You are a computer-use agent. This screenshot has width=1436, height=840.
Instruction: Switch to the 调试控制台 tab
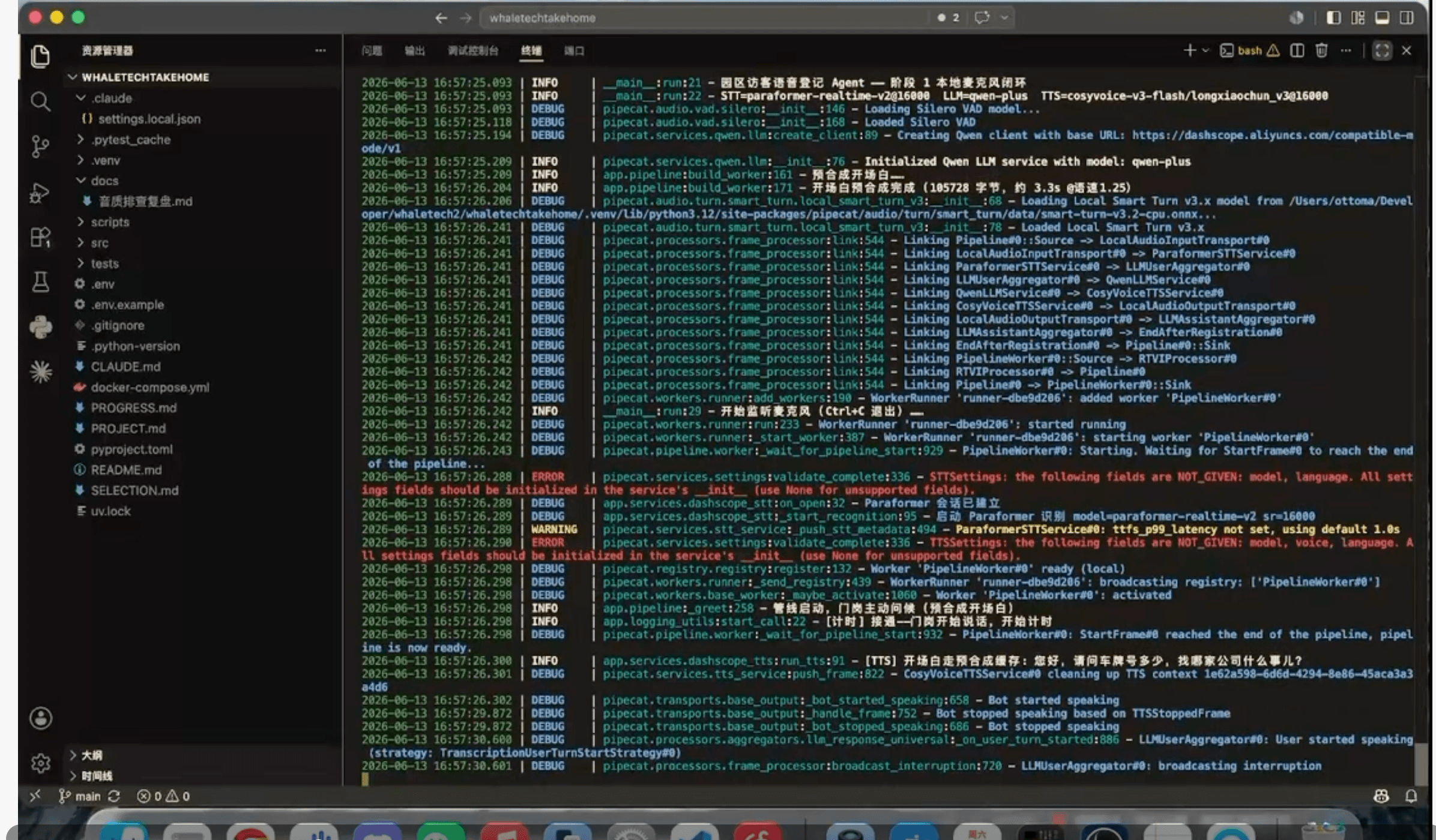coord(472,51)
